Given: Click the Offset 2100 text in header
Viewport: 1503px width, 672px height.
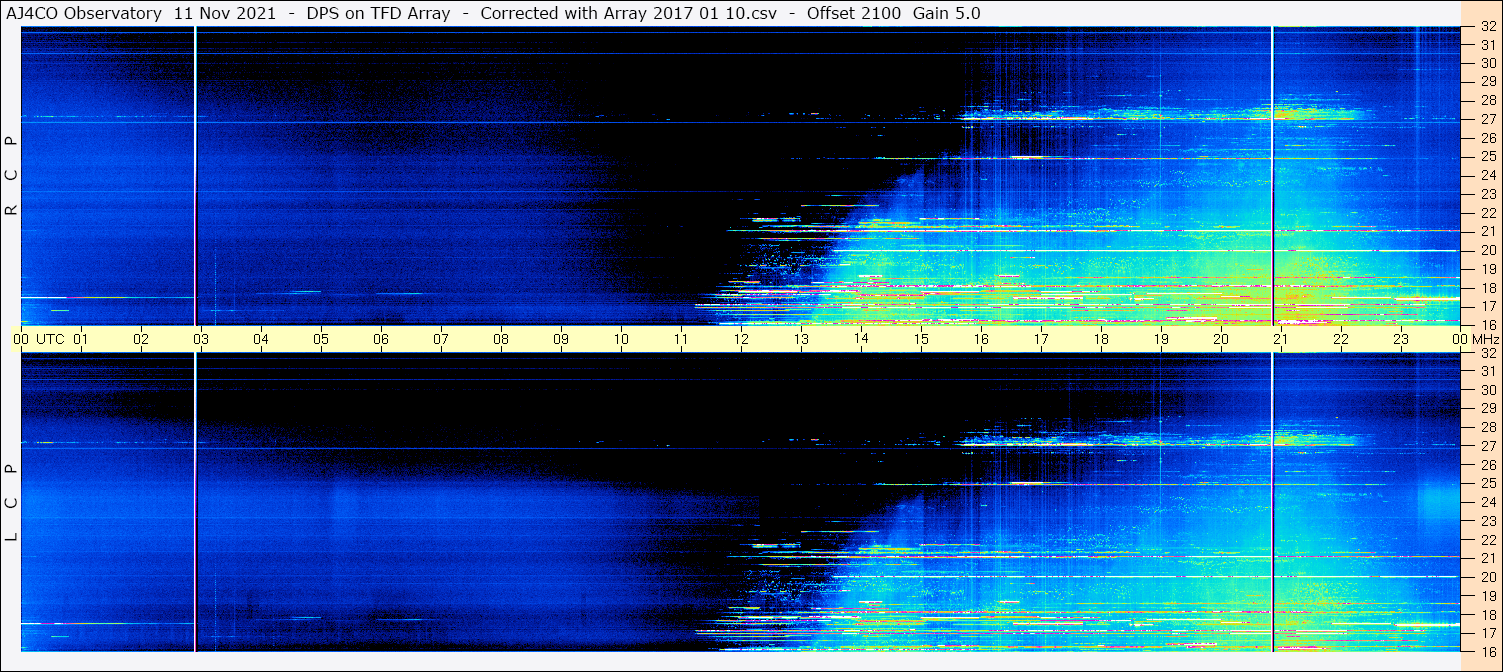Looking at the screenshot, I should (853, 13).
